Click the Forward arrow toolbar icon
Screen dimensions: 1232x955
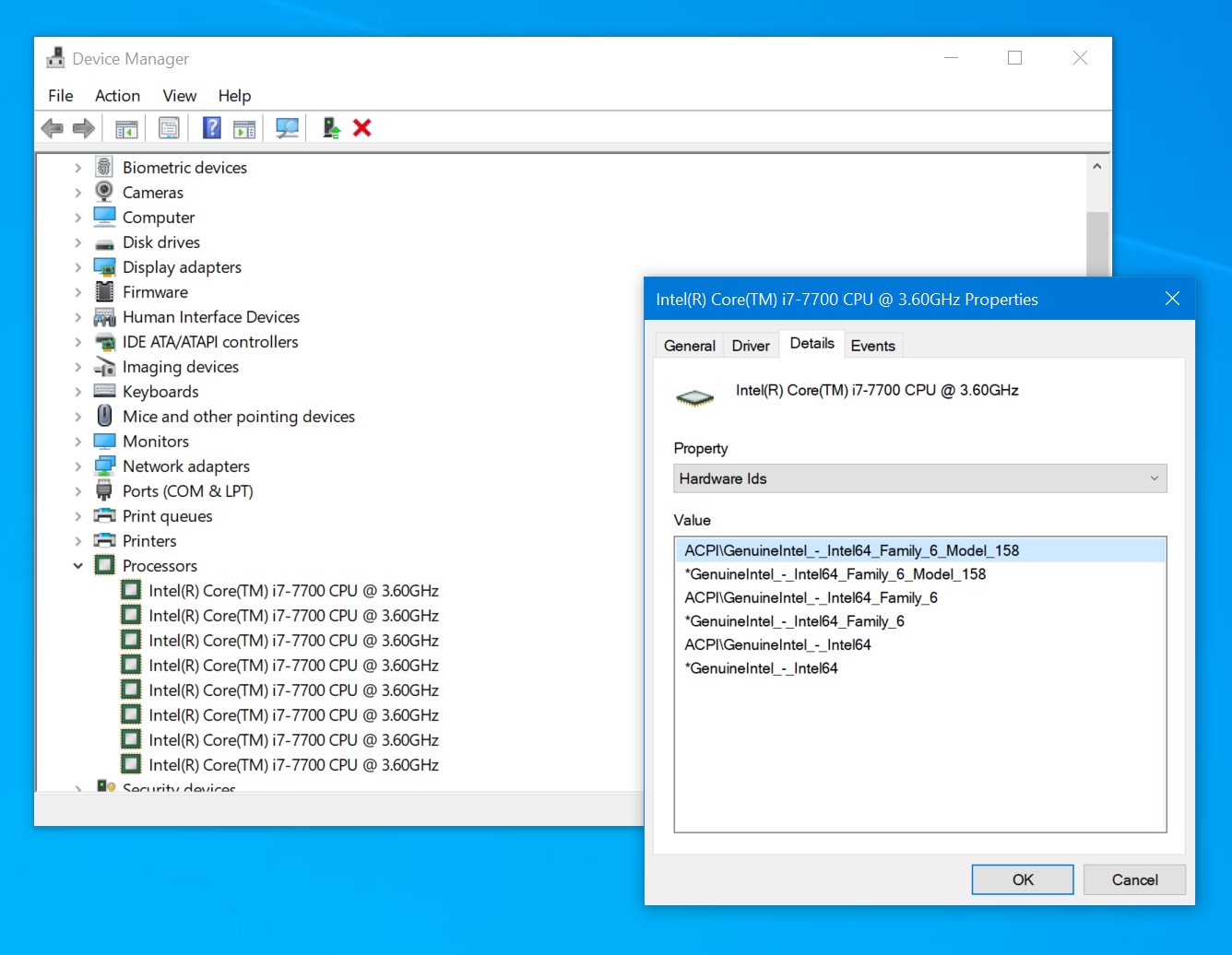click(84, 128)
